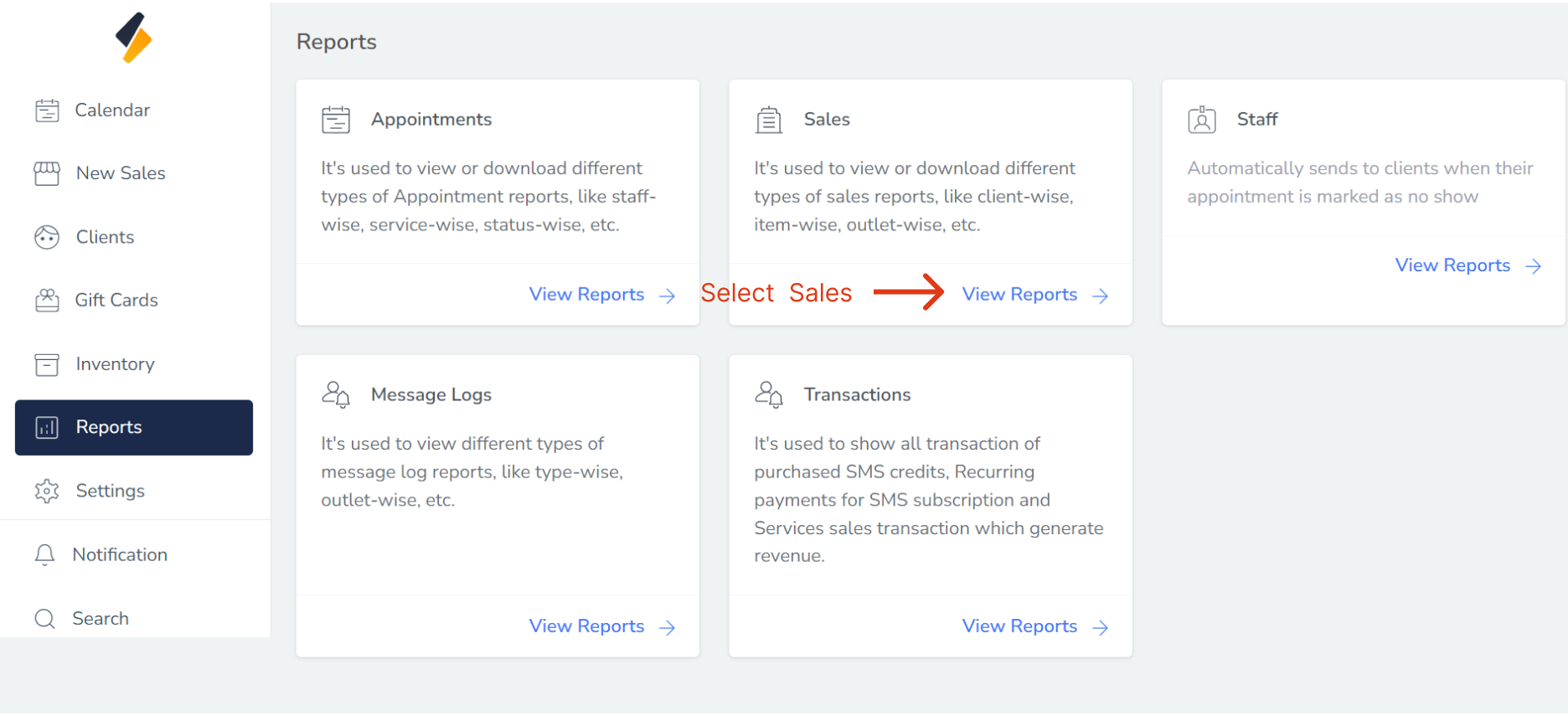The height and width of the screenshot is (716, 1568).
Task: Click the app logo at top
Action: tap(134, 38)
